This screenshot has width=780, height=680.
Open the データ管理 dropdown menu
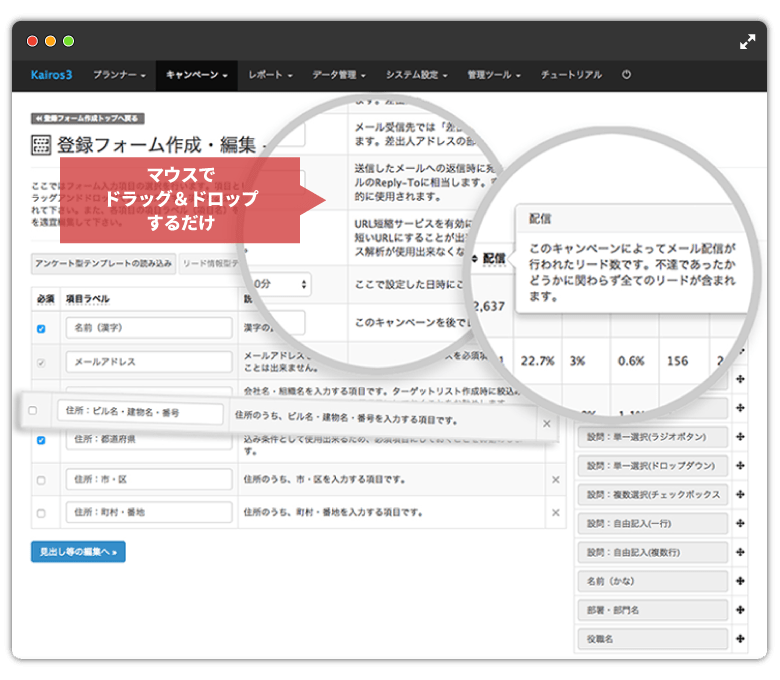[339, 75]
